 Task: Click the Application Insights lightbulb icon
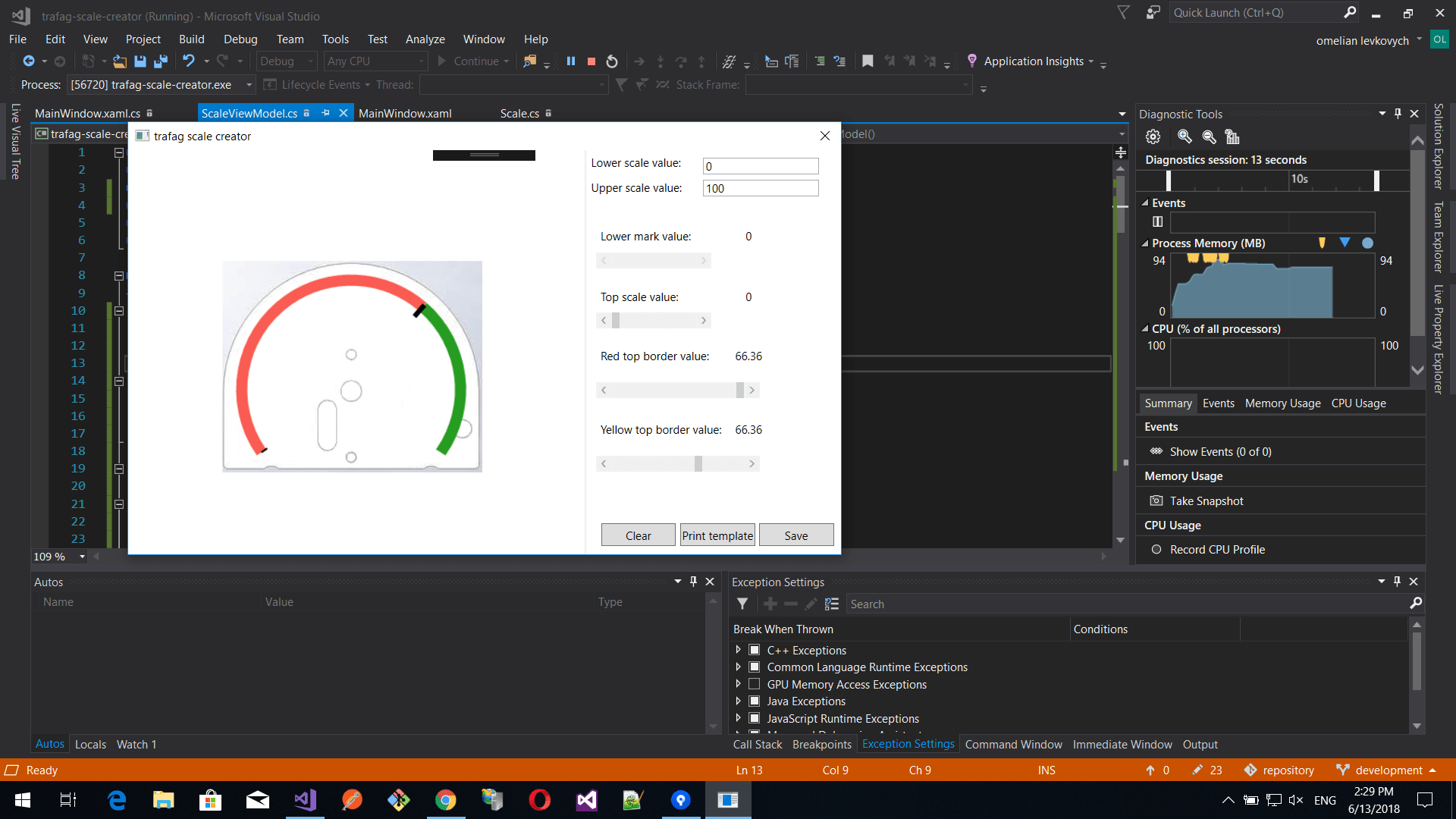coord(971,61)
